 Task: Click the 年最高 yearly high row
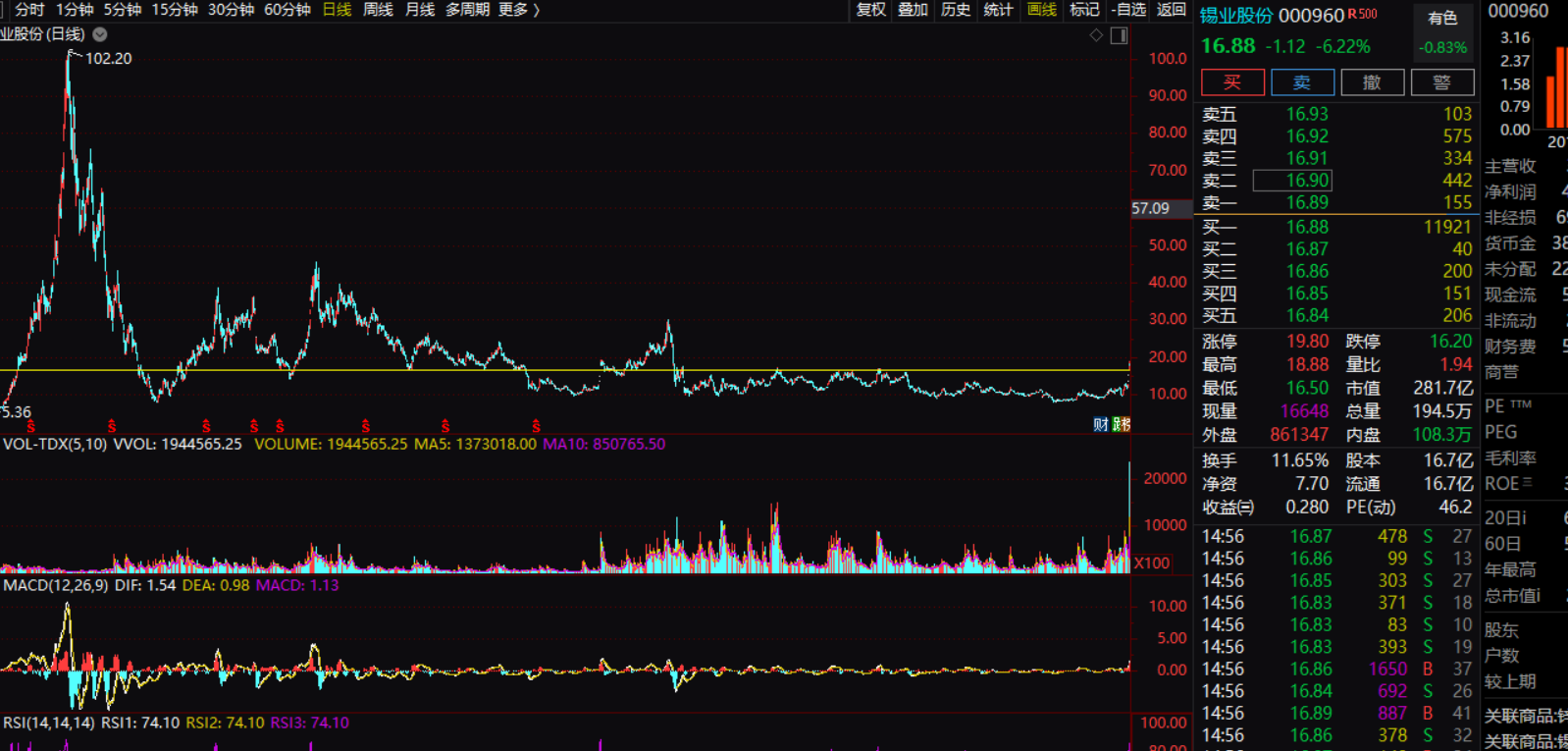pos(1510,569)
